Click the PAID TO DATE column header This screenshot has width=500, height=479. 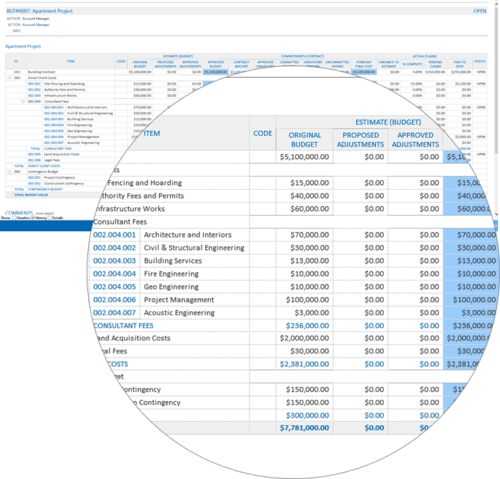[460, 64]
